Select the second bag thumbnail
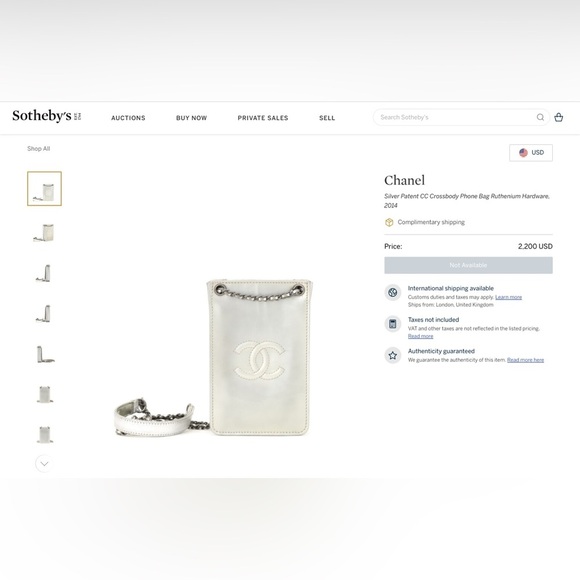 [x=44, y=233]
